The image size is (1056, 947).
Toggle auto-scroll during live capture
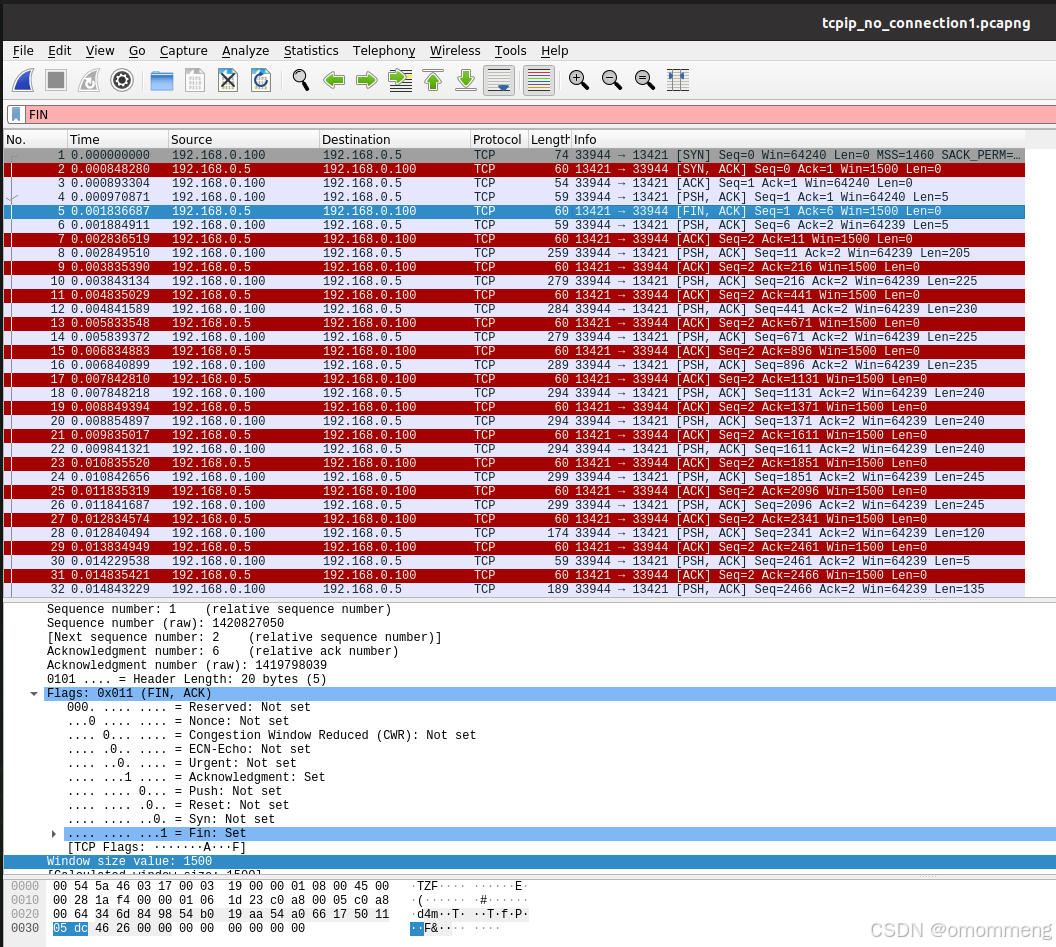coord(499,80)
